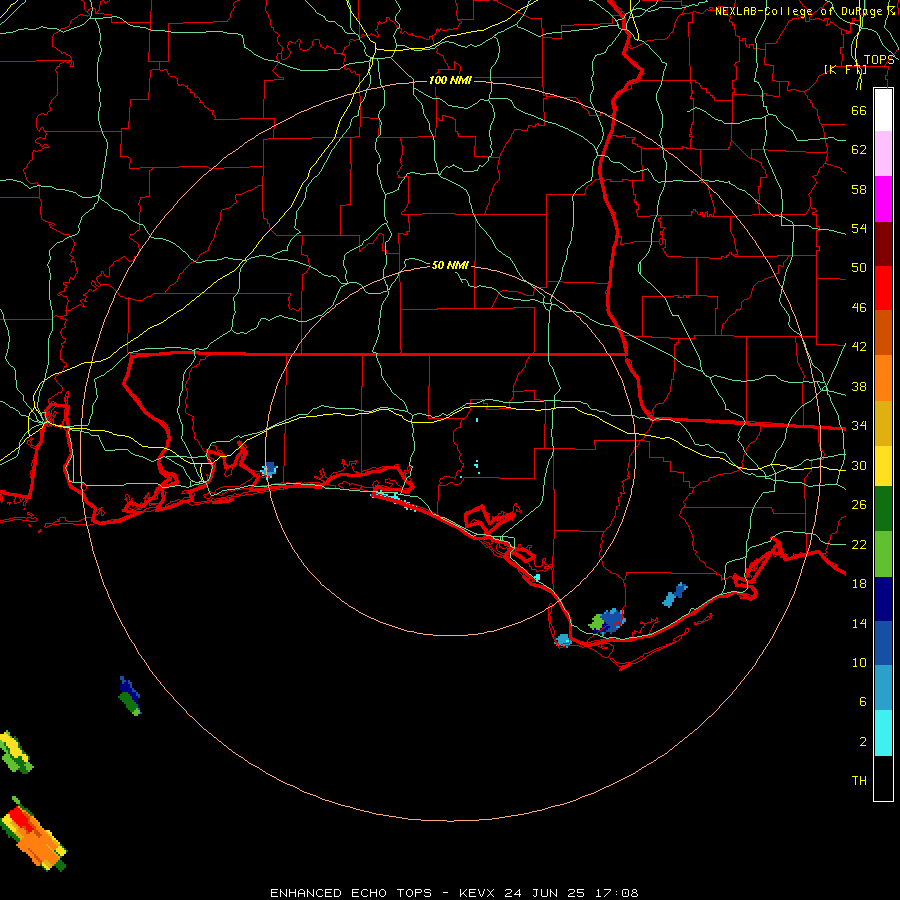
Task: Click the "30" scale label
Action: tap(859, 465)
